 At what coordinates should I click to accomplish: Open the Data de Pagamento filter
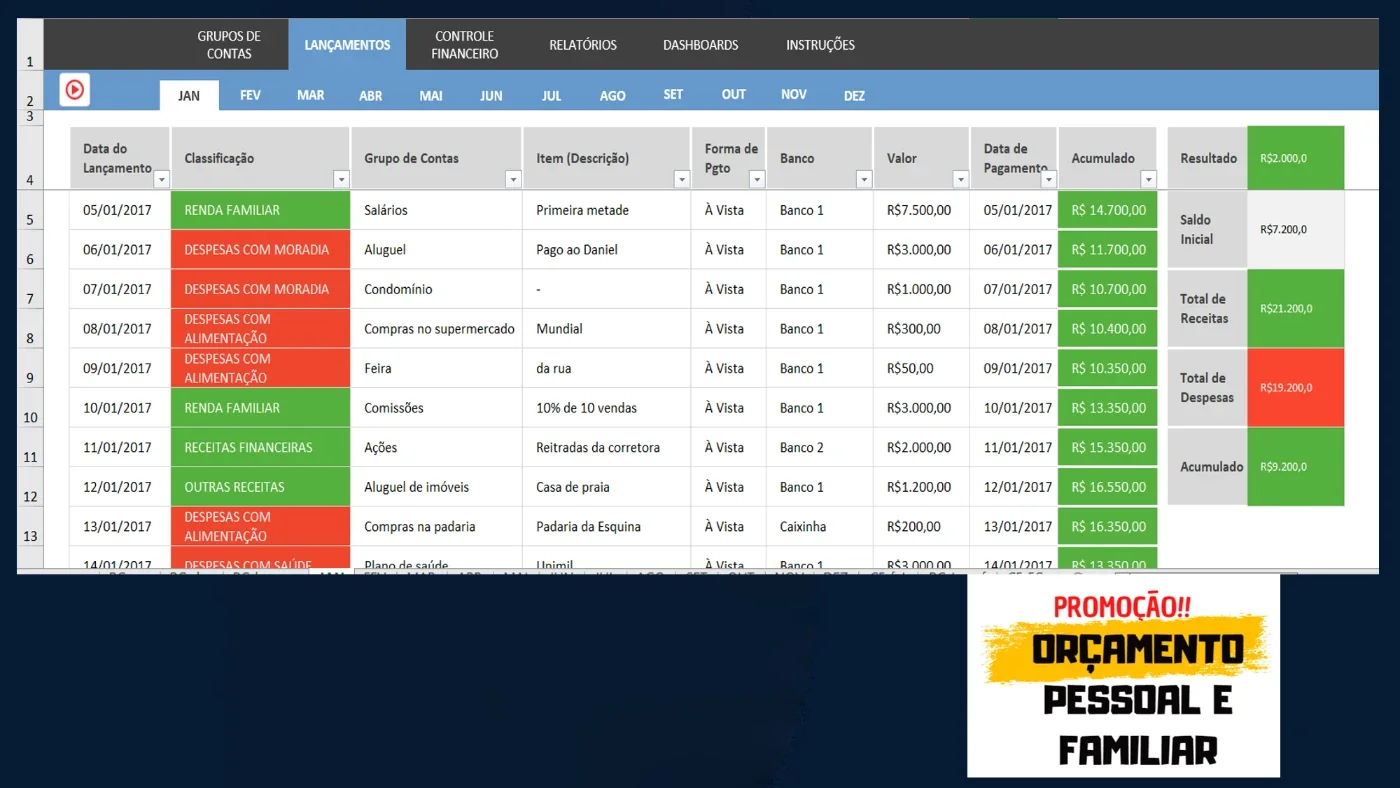[1048, 180]
